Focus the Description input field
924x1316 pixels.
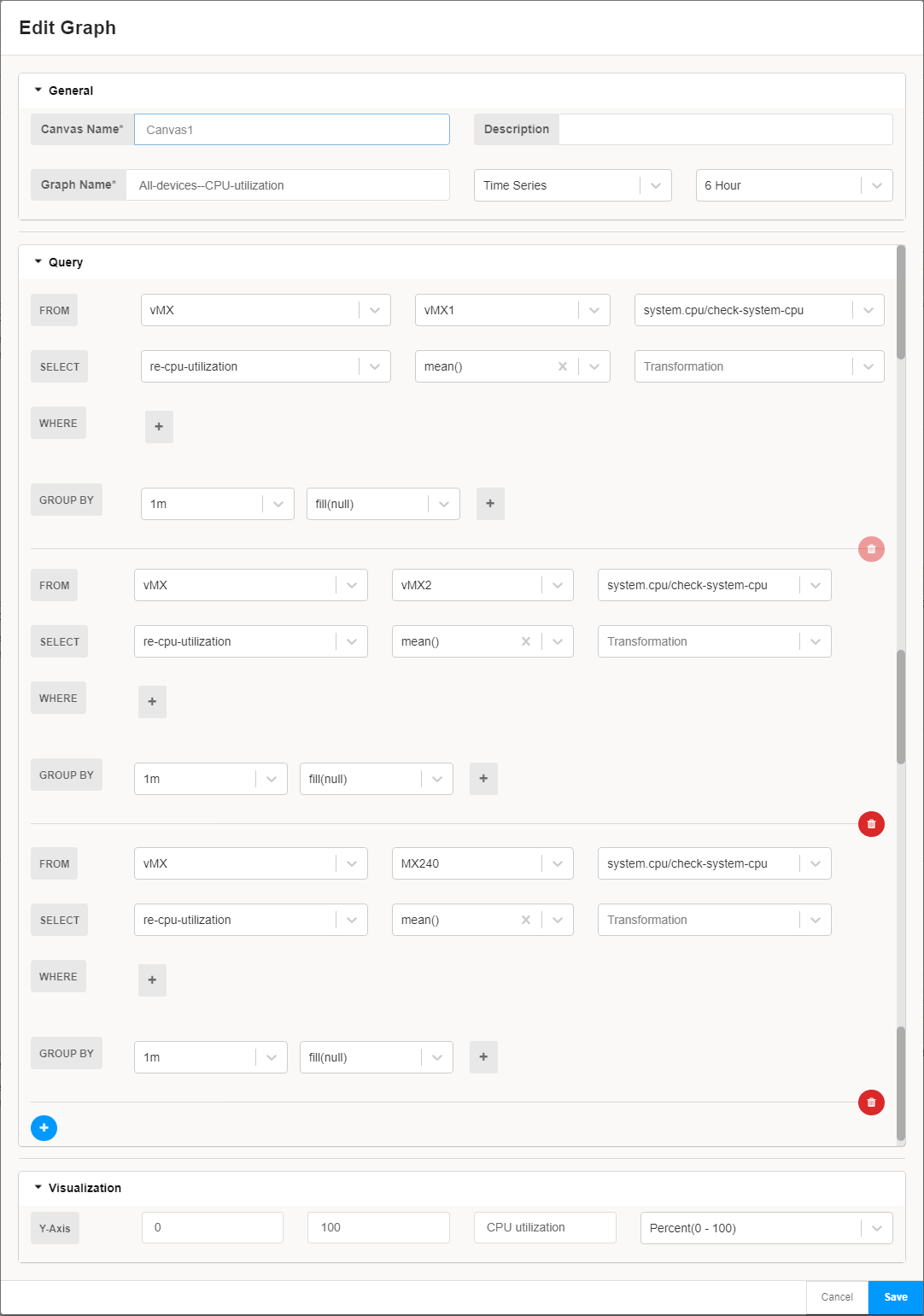(x=726, y=130)
